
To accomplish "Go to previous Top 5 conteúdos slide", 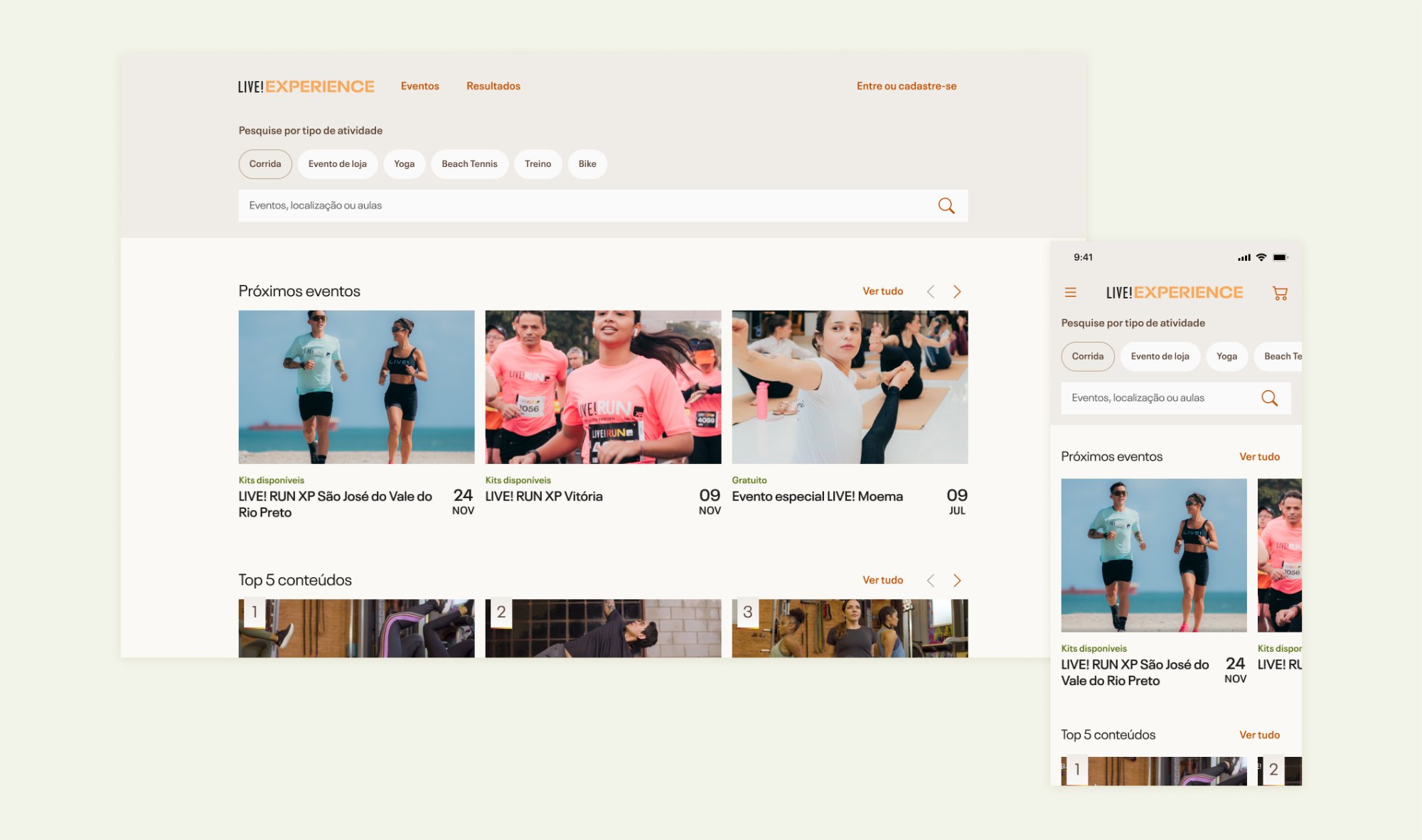I will tap(930, 581).
